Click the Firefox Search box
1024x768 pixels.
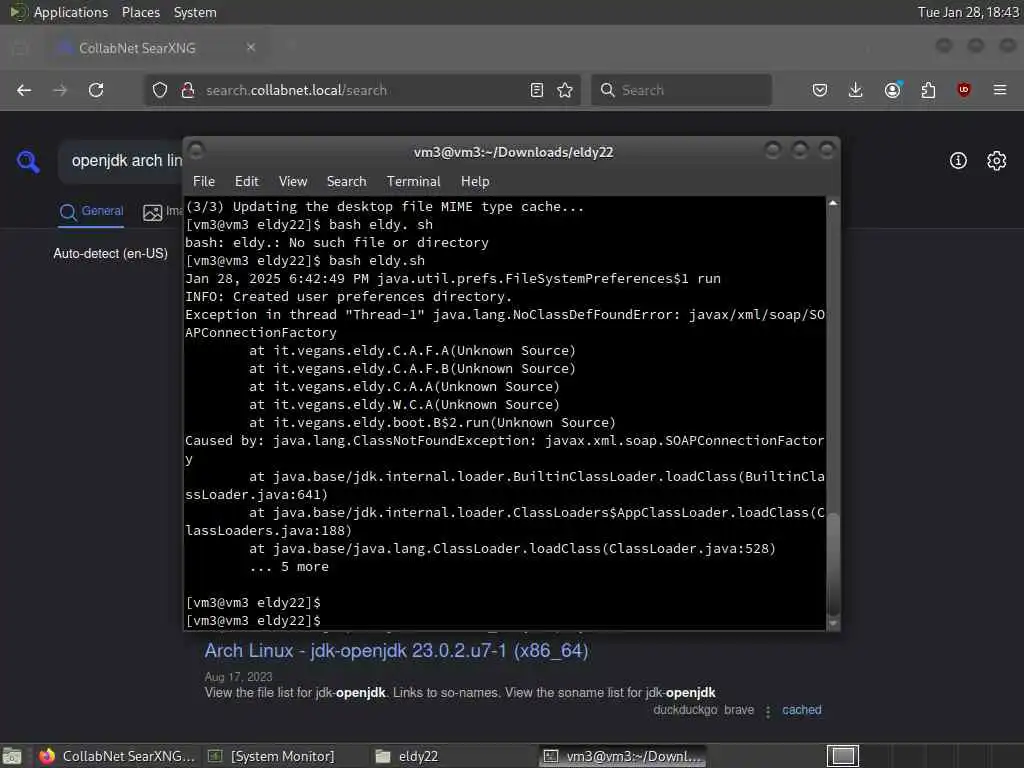click(681, 90)
